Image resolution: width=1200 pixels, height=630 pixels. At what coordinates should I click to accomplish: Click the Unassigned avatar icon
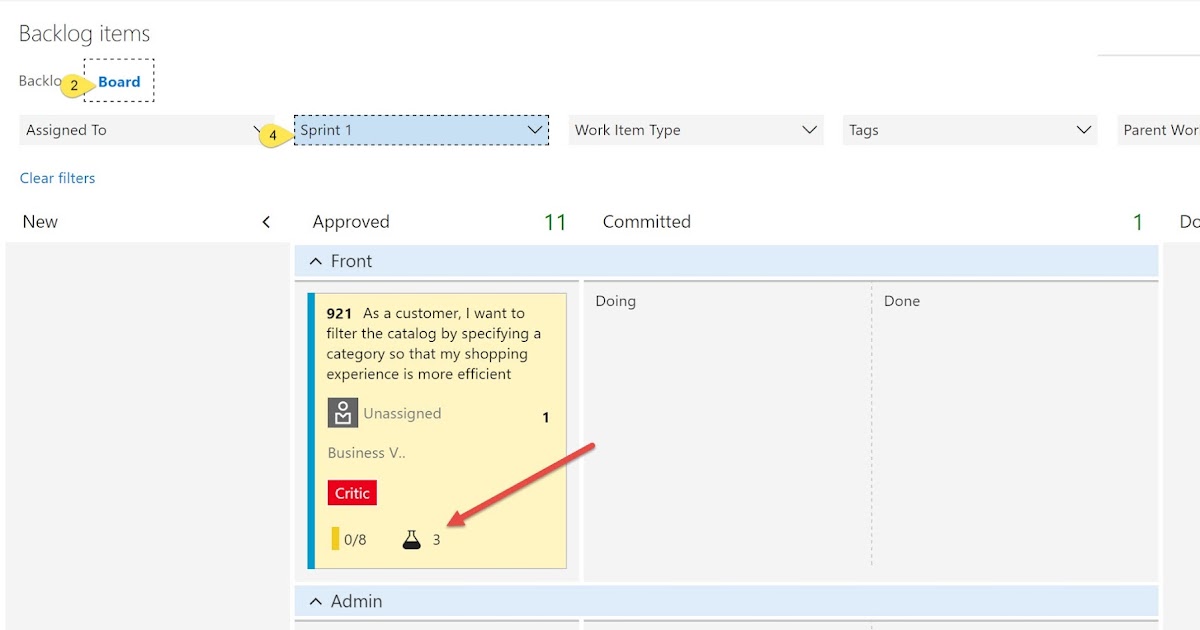pyautogui.click(x=342, y=412)
